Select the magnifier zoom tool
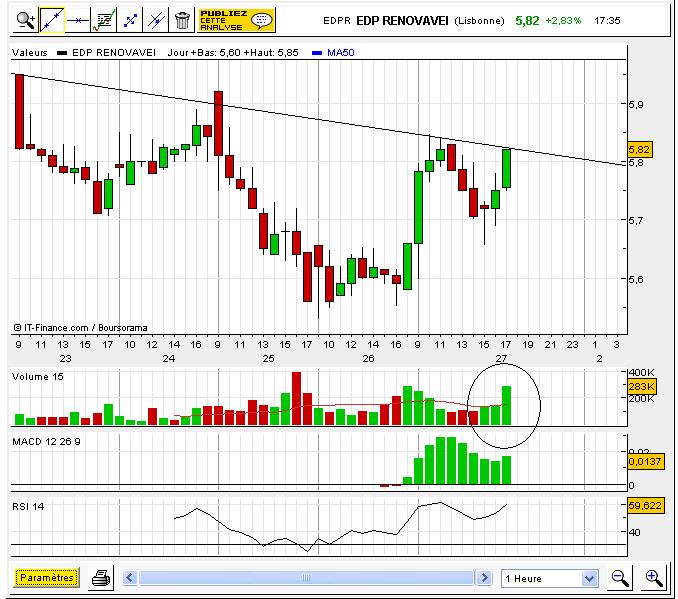This screenshot has width=678, height=599. [x=26, y=20]
